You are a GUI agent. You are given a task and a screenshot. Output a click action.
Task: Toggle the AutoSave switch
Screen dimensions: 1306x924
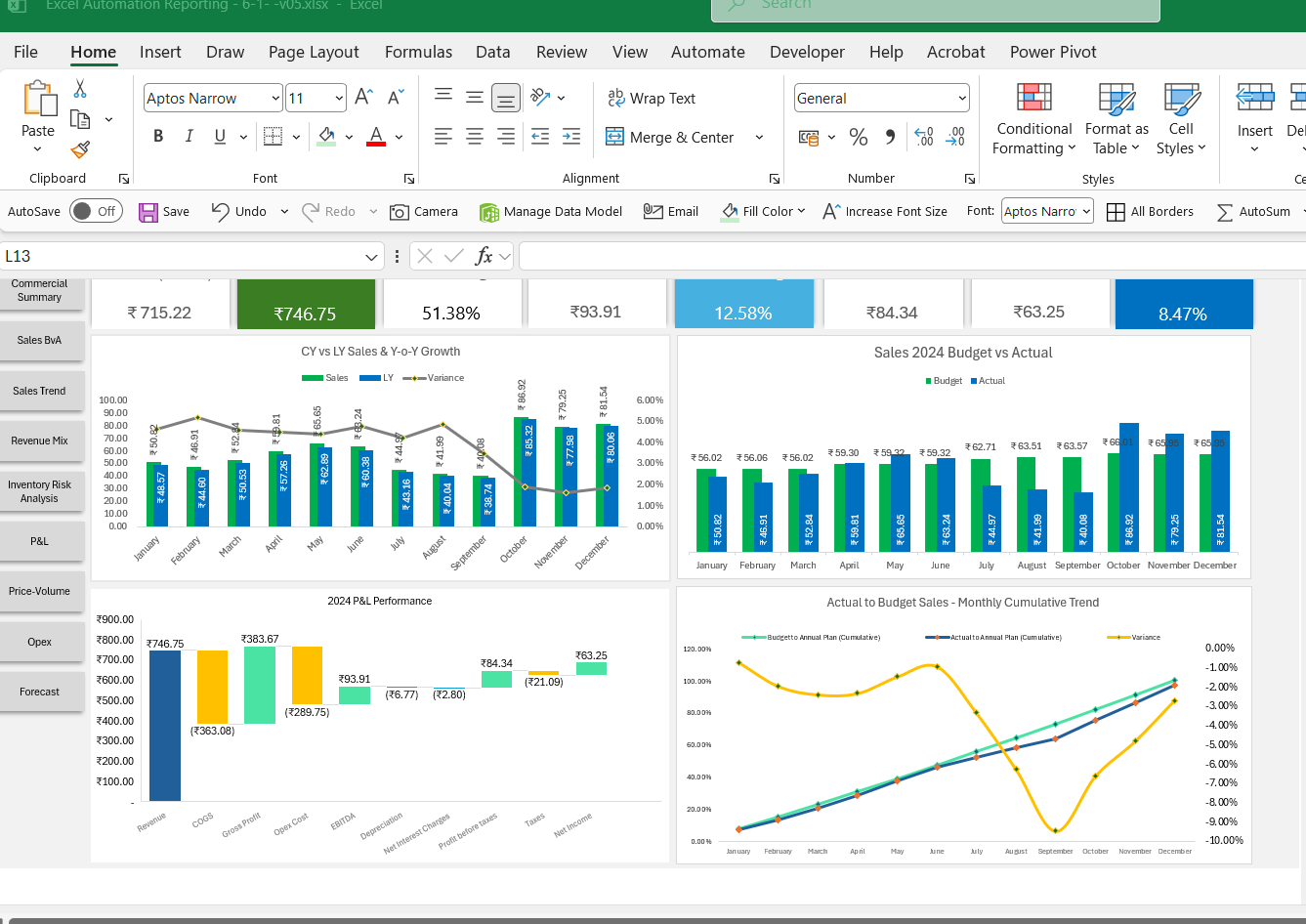coord(96,211)
